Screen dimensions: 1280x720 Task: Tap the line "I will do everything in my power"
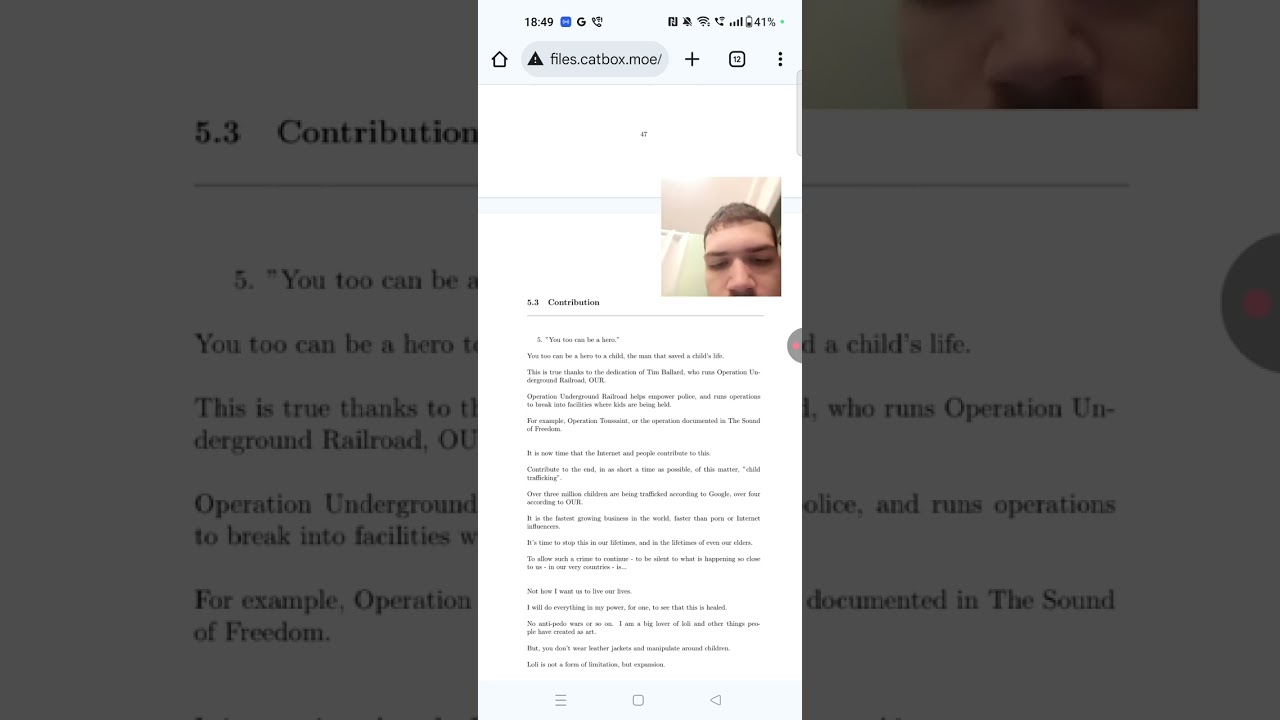click(x=627, y=607)
